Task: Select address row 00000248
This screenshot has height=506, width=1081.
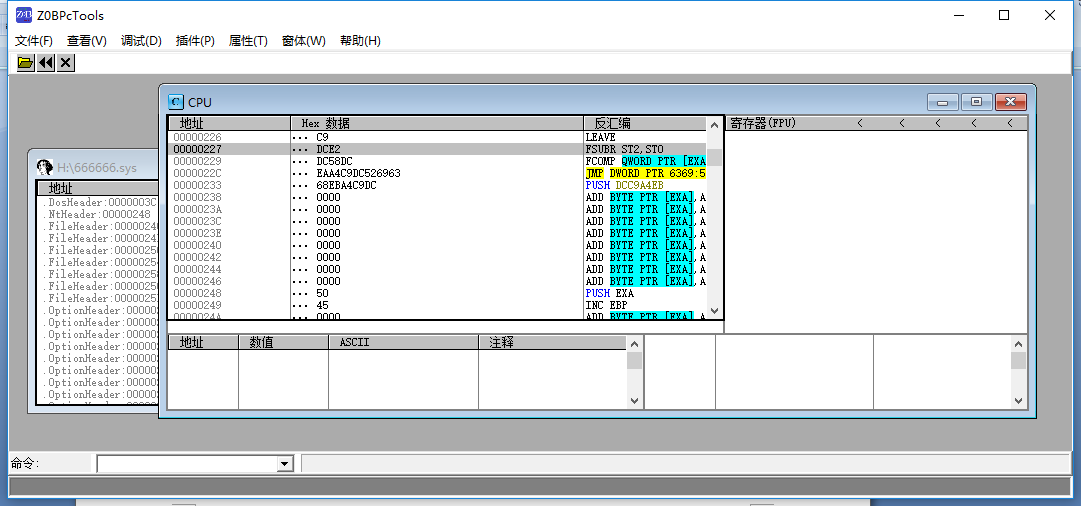Action: [197, 293]
